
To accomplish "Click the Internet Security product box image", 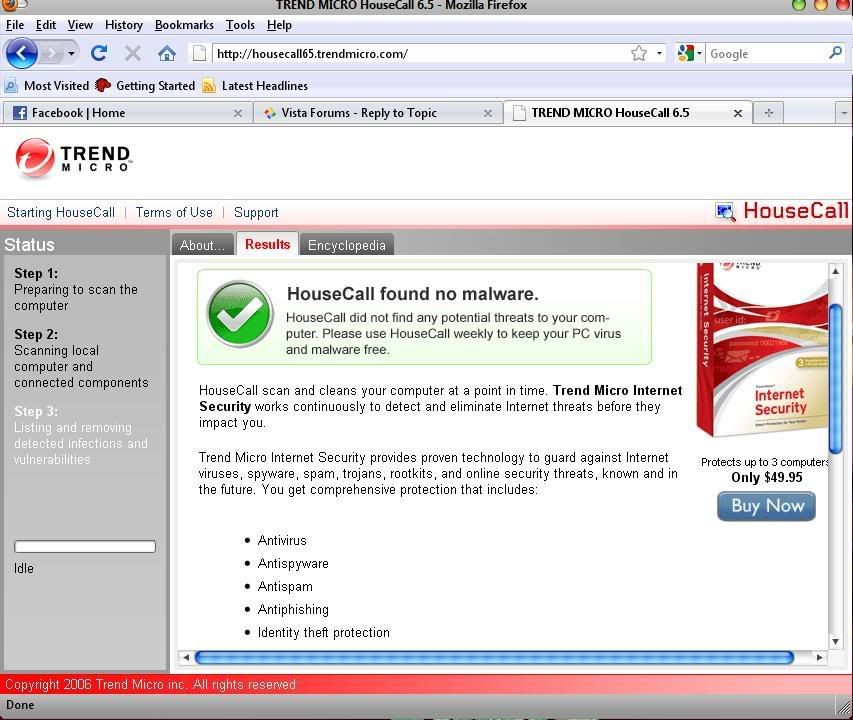I will click(762, 352).
